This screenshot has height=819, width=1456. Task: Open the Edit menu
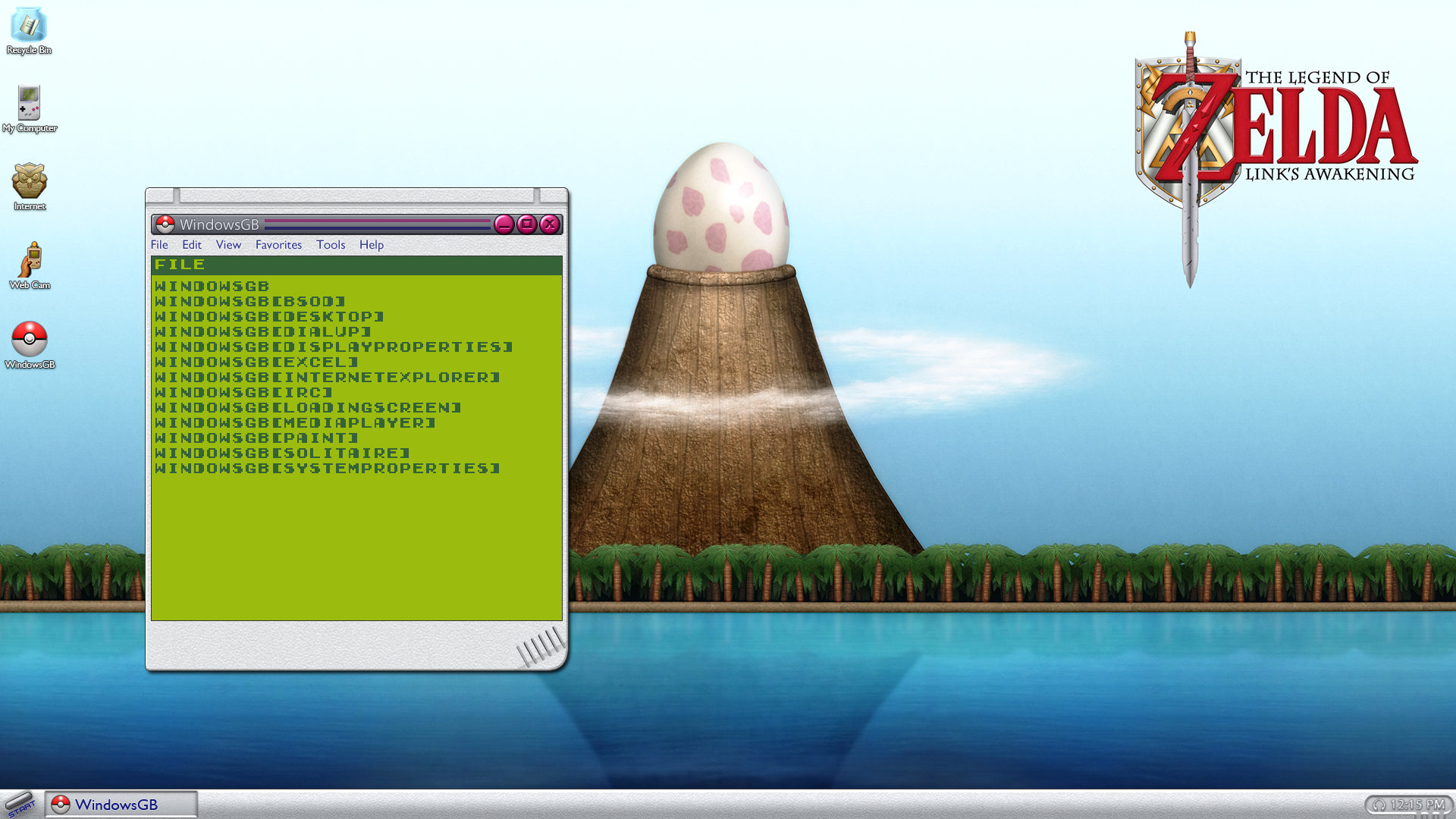point(192,244)
